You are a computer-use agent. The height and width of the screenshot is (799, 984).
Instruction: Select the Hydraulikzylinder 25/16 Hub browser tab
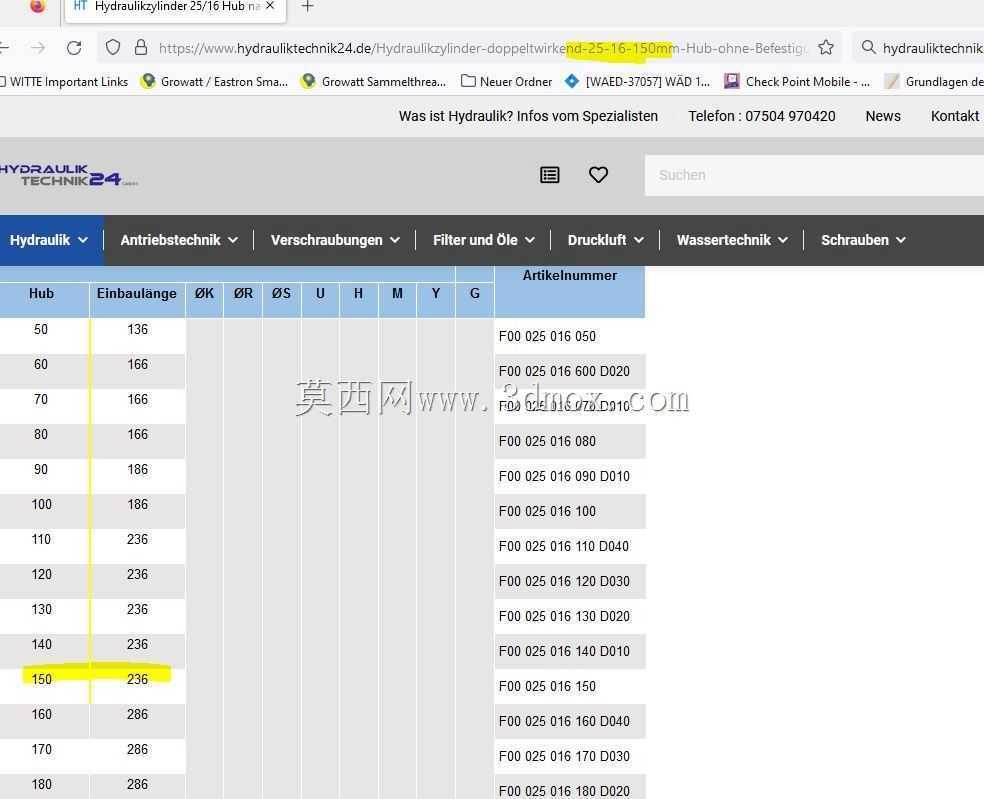[x=176, y=8]
